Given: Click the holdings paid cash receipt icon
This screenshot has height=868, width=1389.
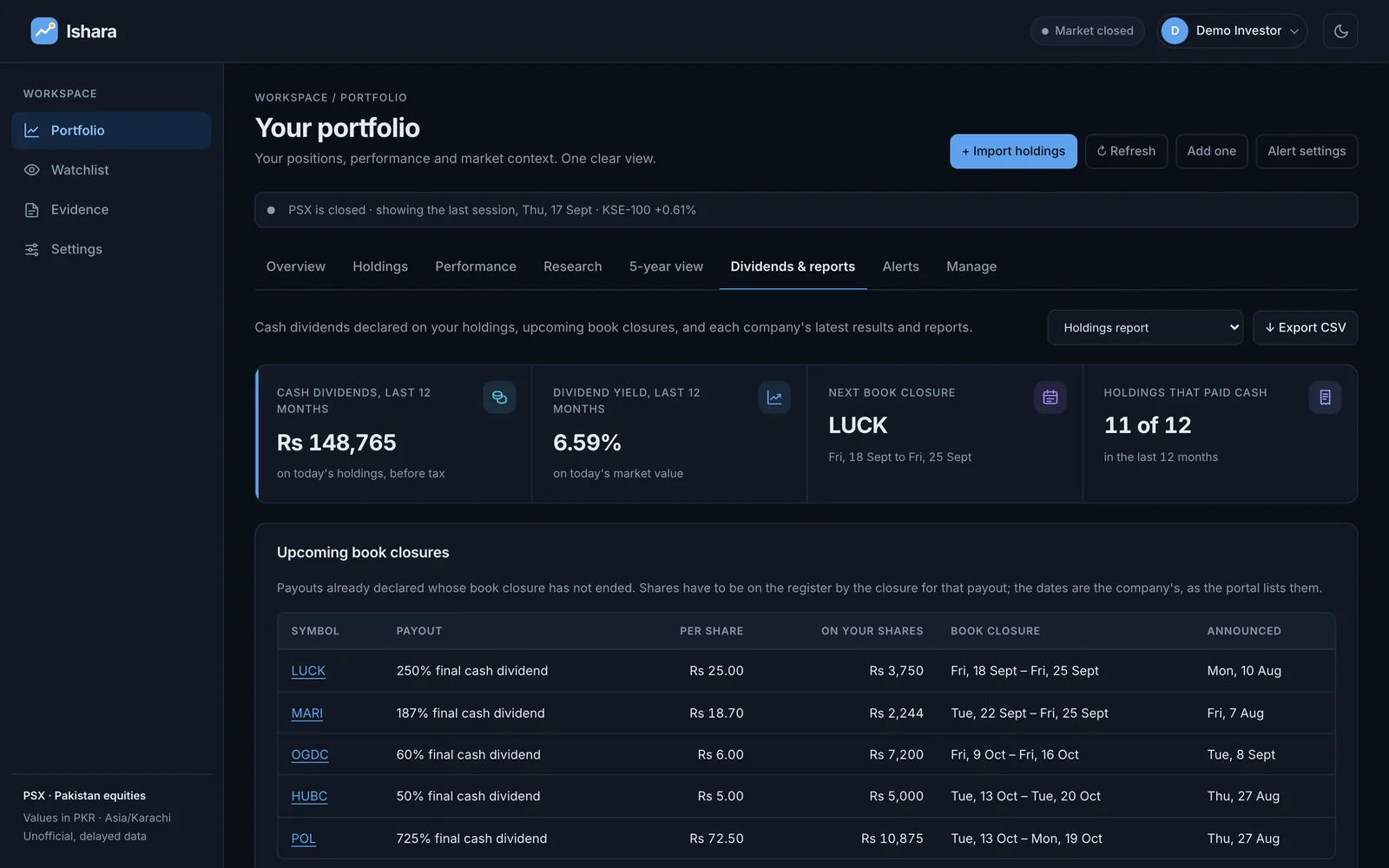Looking at the screenshot, I should pos(1325,398).
